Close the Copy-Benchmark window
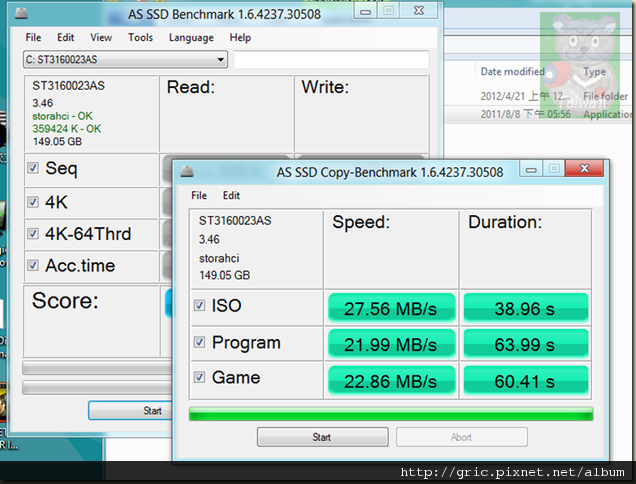 point(584,168)
